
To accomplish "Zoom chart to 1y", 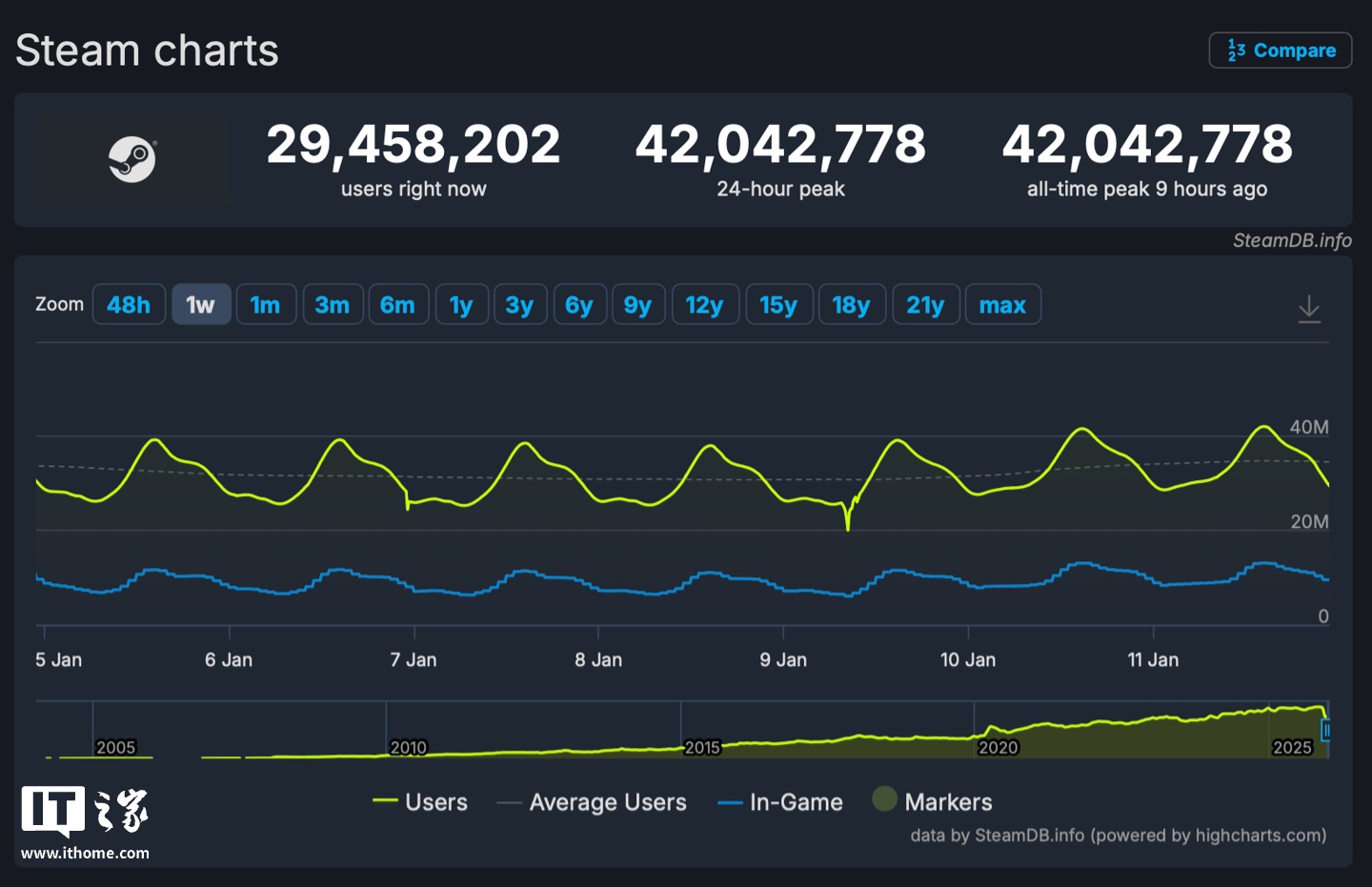I will (x=461, y=305).
